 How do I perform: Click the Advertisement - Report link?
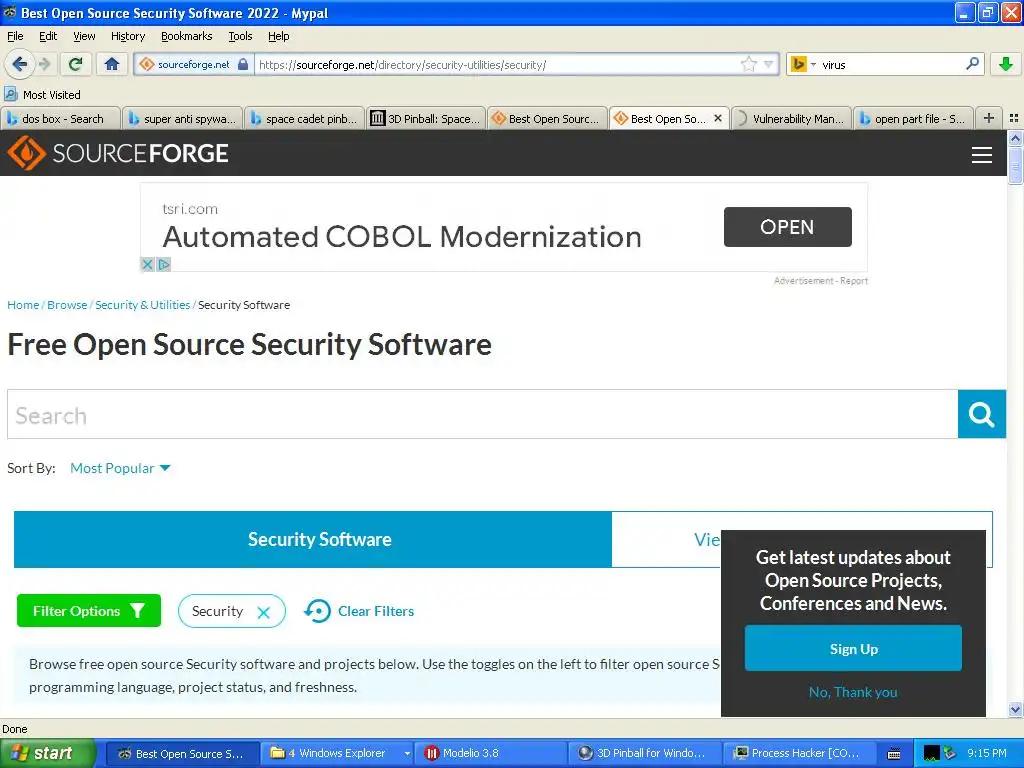click(821, 281)
